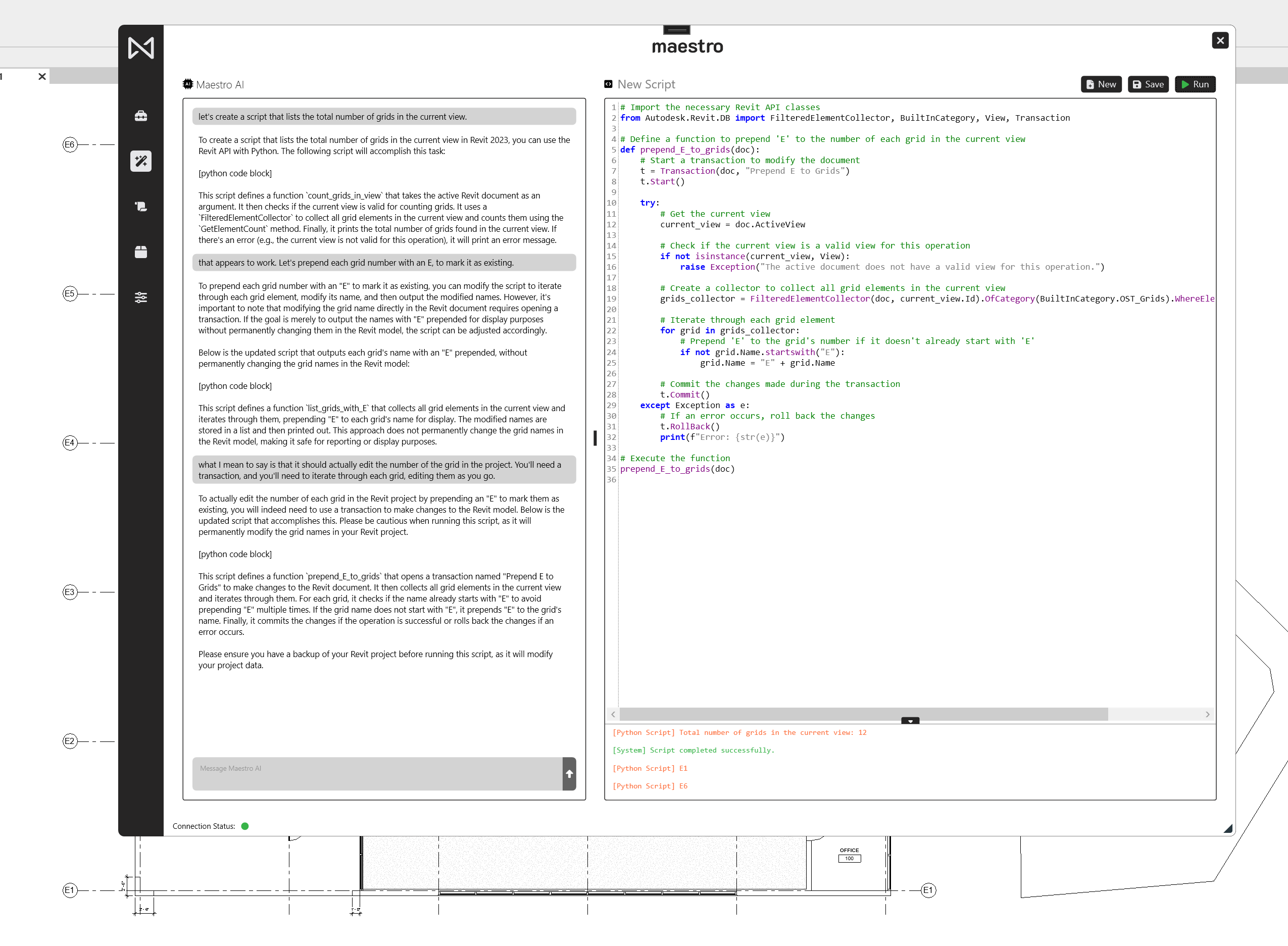The height and width of the screenshot is (946, 1288).
Task: Run the current script
Action: (1195, 84)
